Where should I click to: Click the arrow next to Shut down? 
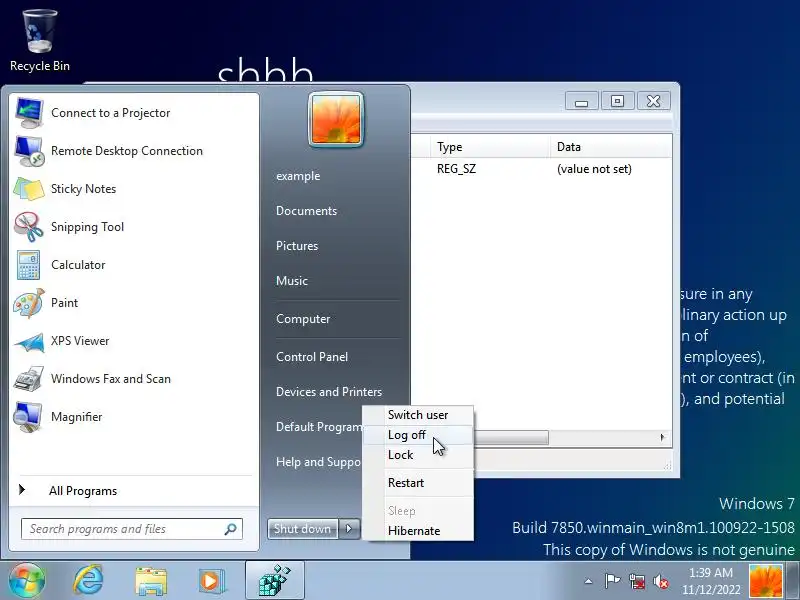point(349,529)
